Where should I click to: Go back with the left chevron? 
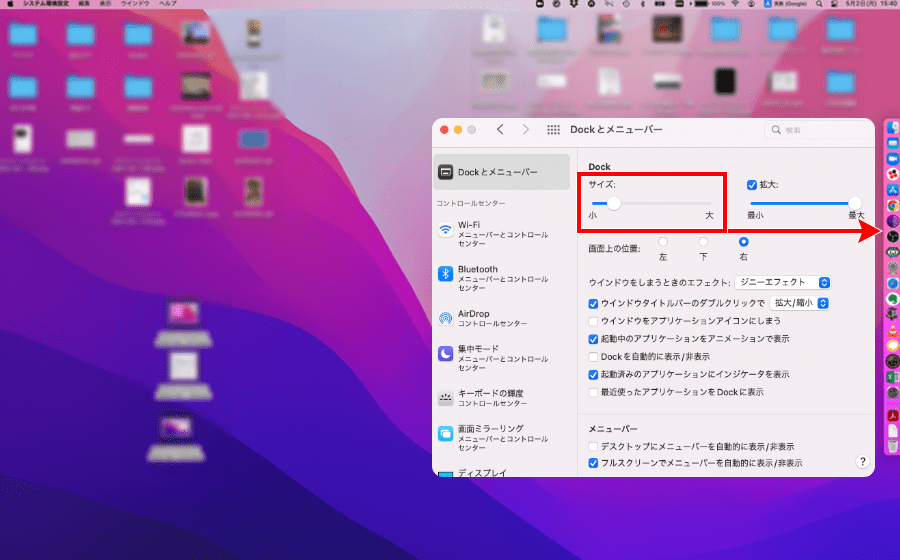pyautogui.click(x=501, y=130)
